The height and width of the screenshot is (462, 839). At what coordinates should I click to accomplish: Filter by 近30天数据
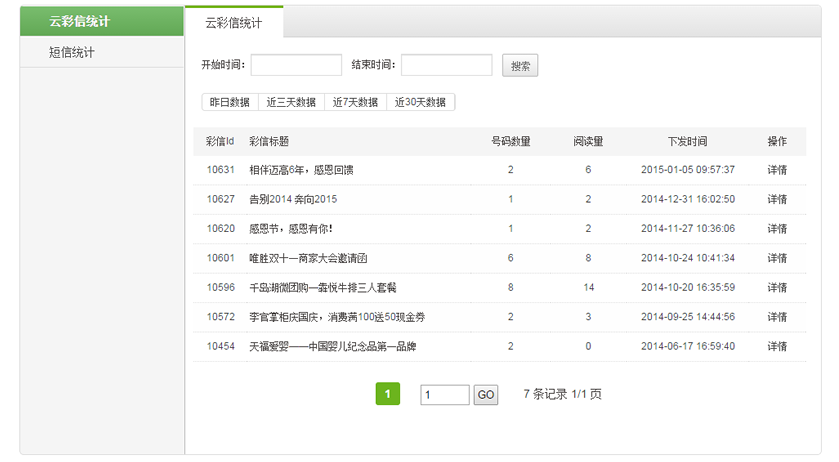(x=420, y=102)
